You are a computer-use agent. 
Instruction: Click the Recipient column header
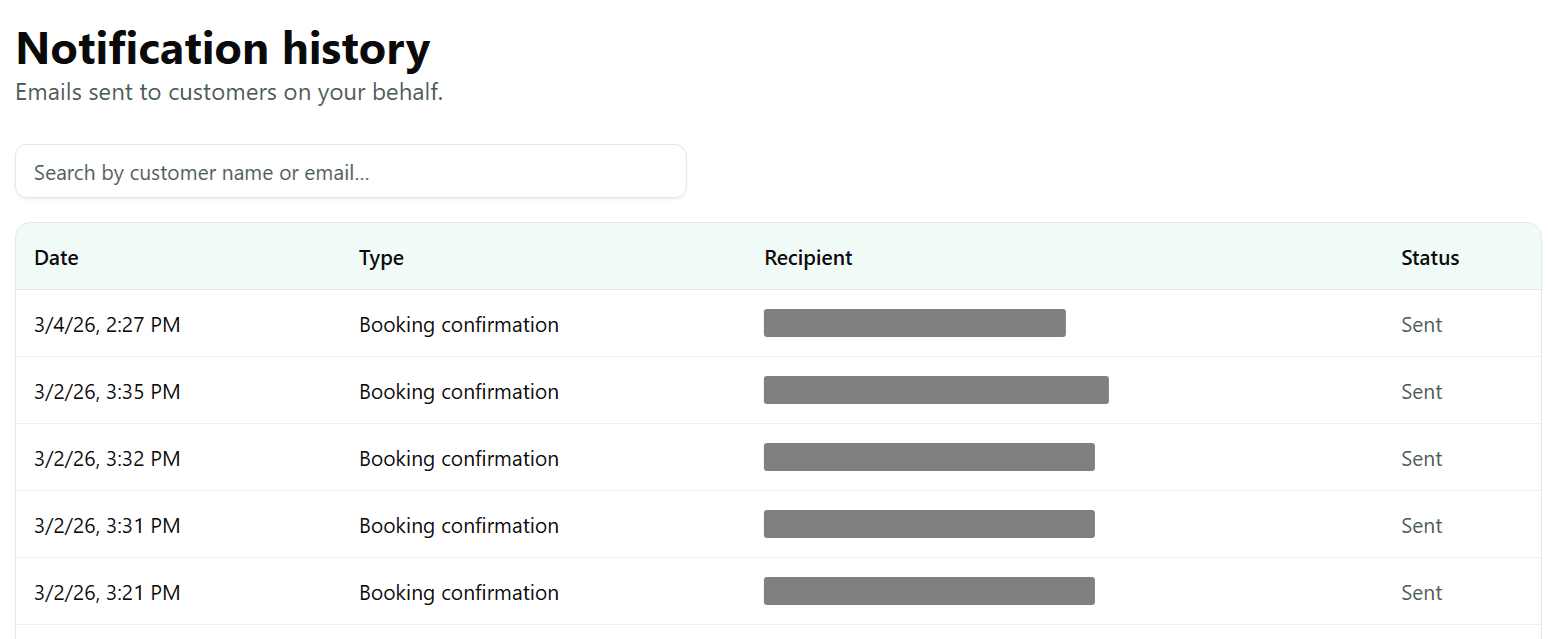click(x=808, y=258)
